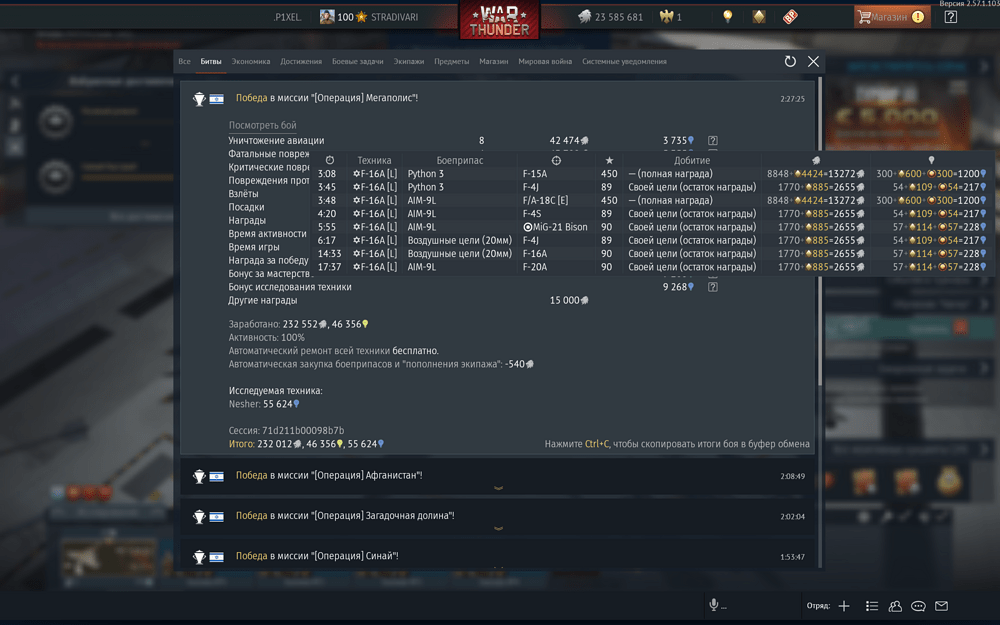Screen dimensions: 1000x625
Task: Switch to the Экономика tab
Action: 251,62
